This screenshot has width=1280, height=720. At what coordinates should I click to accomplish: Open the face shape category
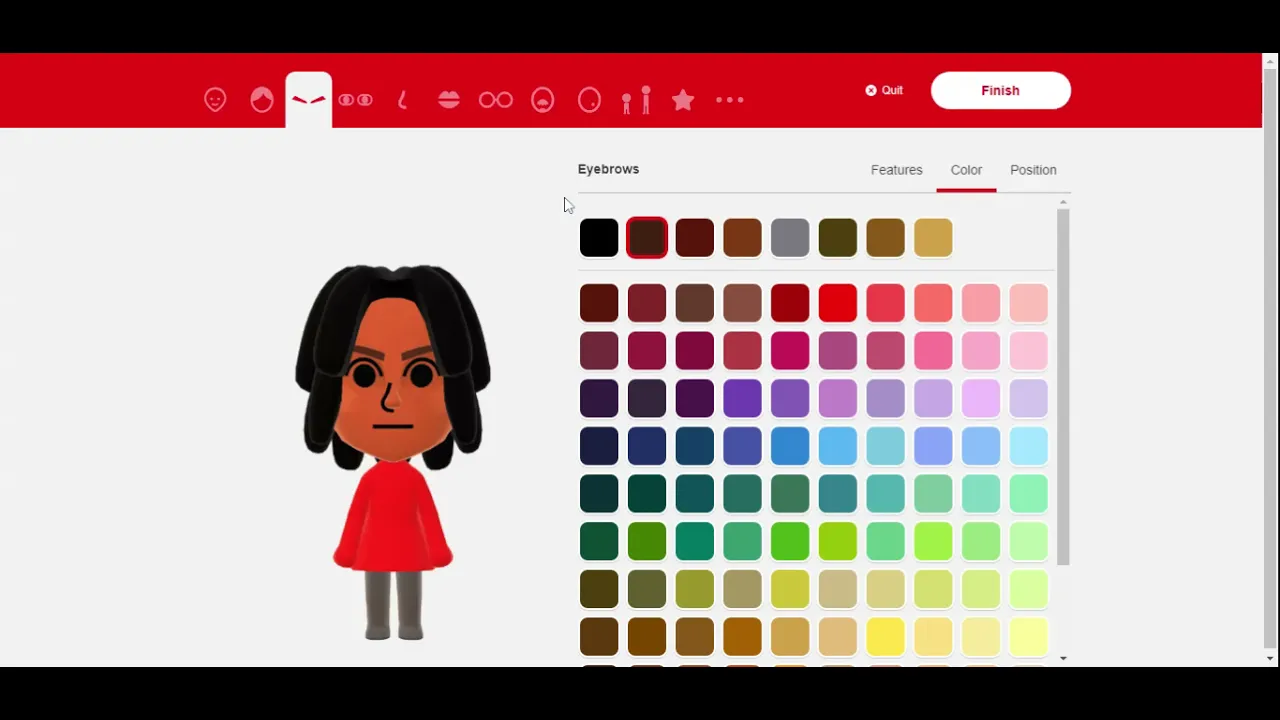(x=215, y=100)
